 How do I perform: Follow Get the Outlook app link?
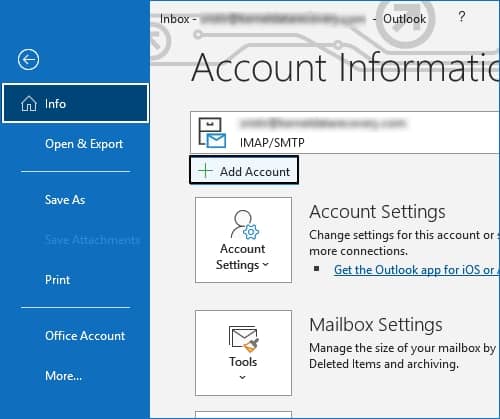point(416,270)
